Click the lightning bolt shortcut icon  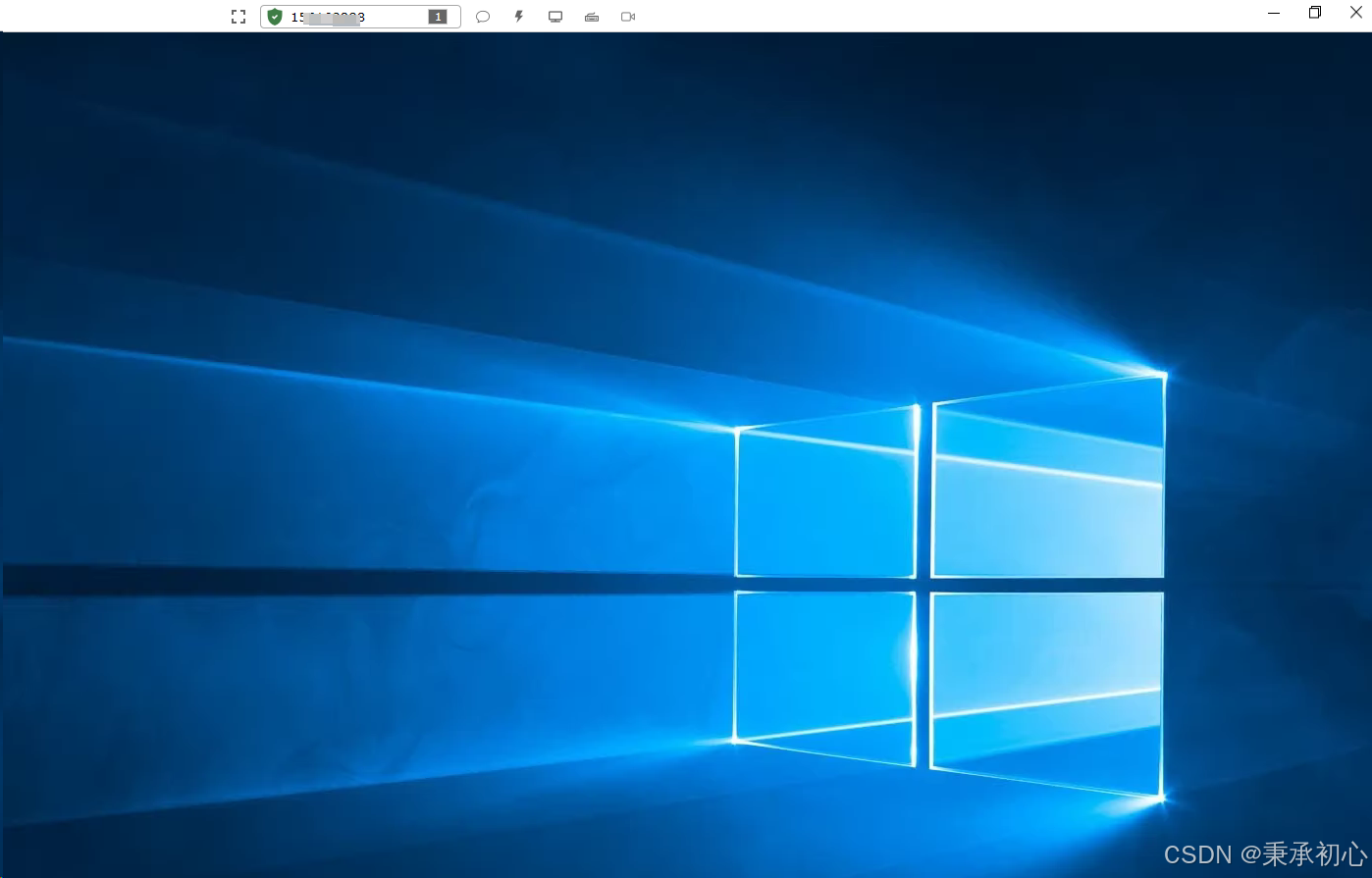tap(519, 17)
